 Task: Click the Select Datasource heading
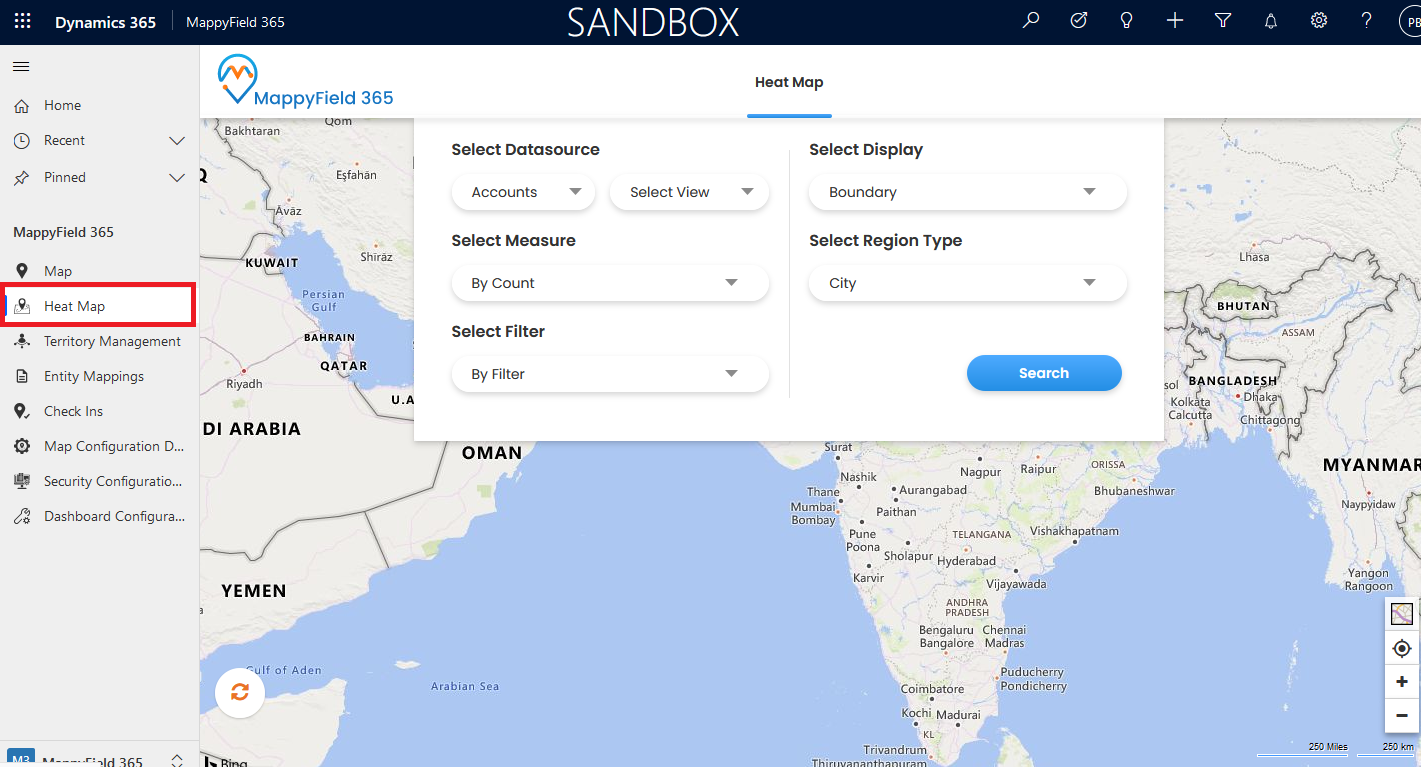[526, 150]
